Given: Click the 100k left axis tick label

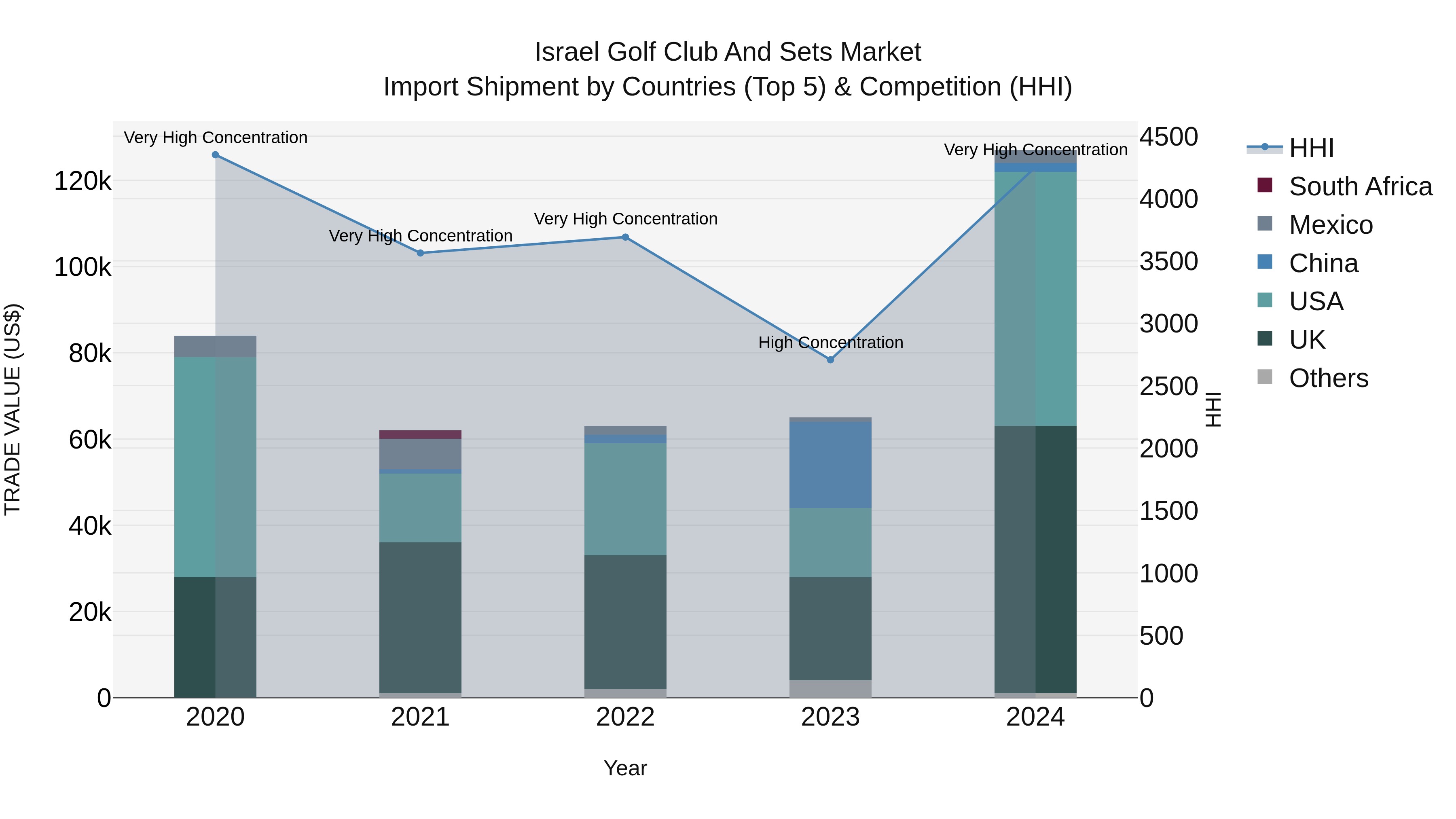Looking at the screenshot, I should click(x=83, y=267).
